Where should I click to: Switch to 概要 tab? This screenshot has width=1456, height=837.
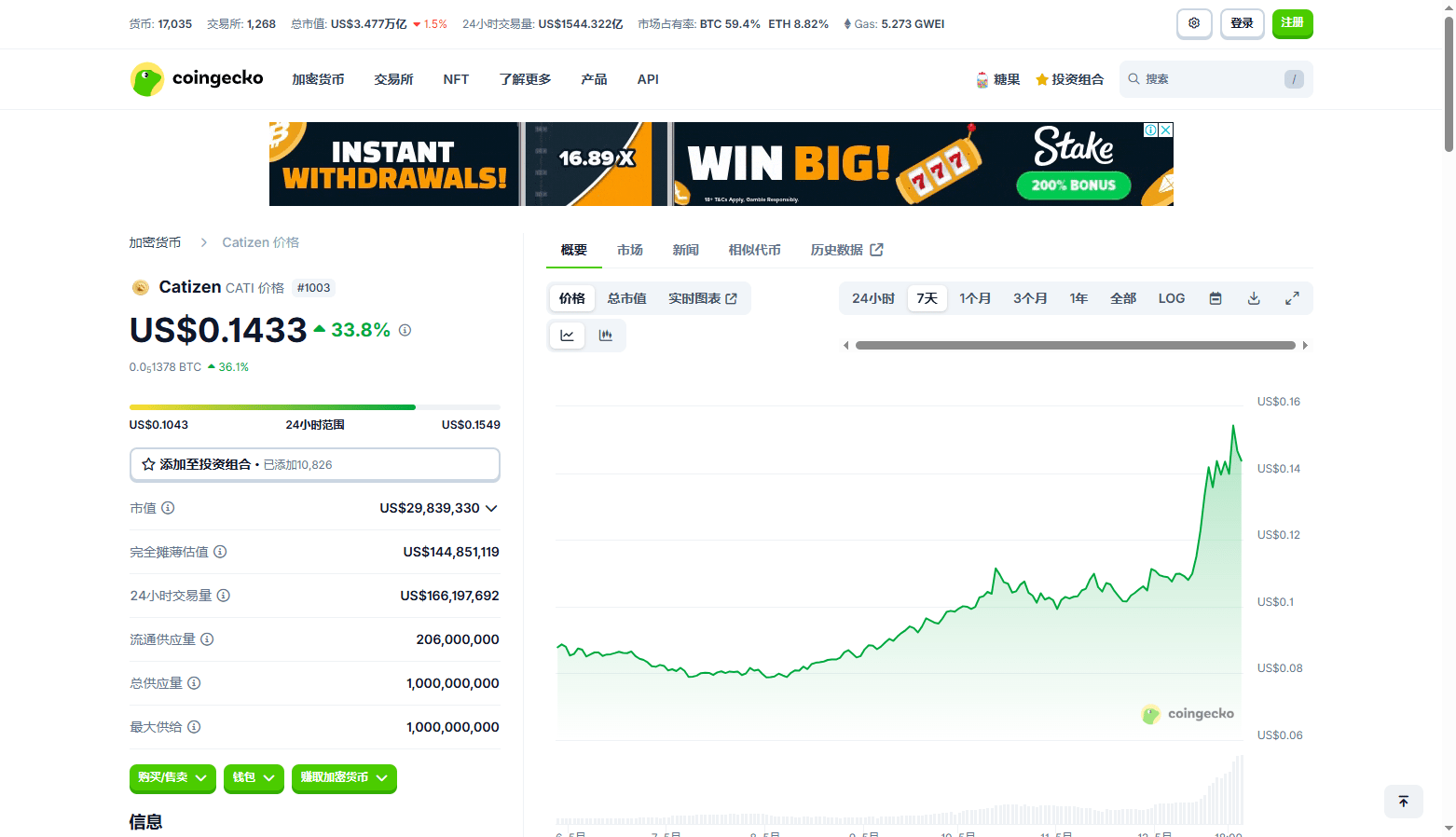574,250
